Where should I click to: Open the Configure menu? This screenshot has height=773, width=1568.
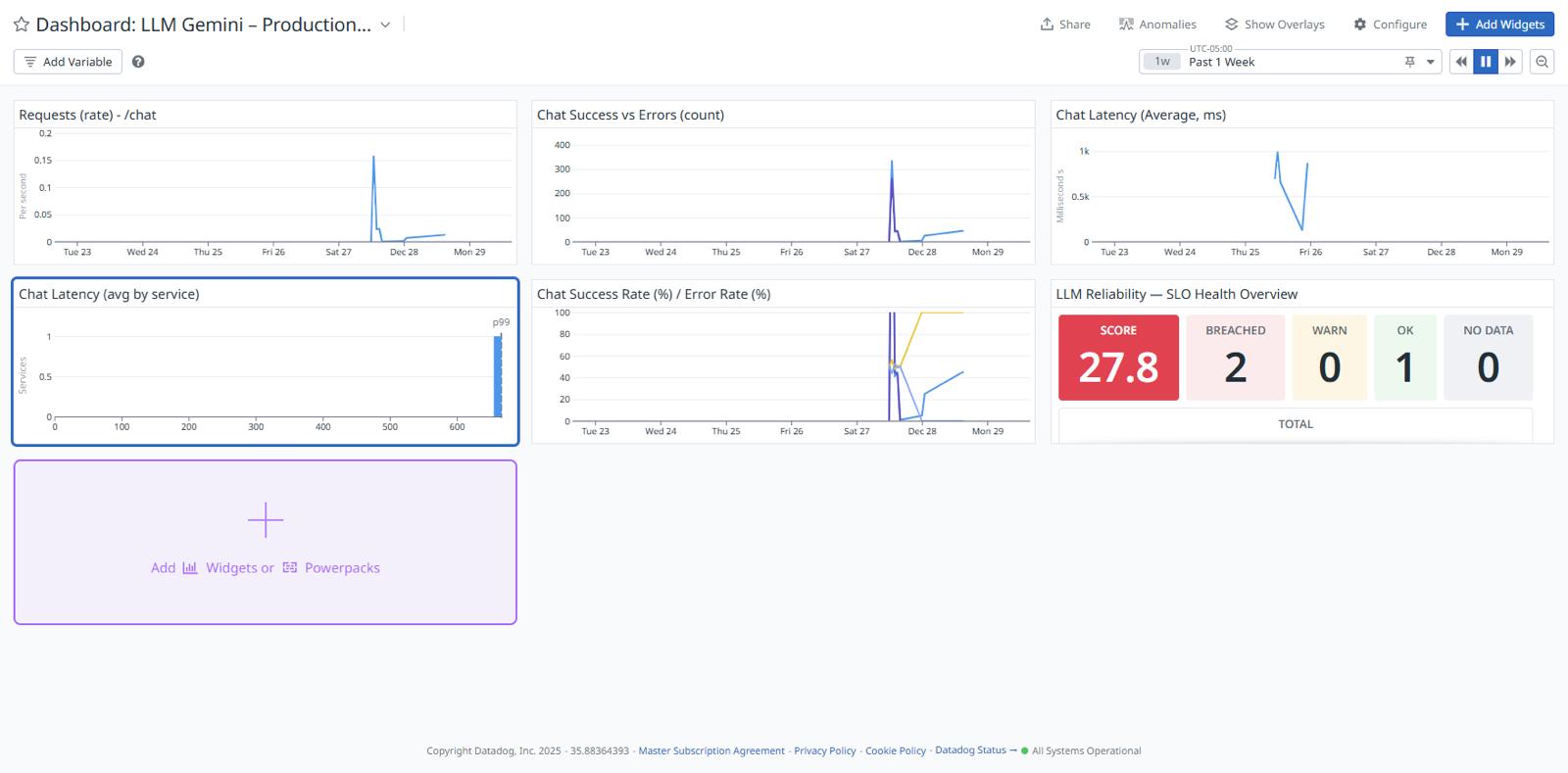click(1390, 24)
